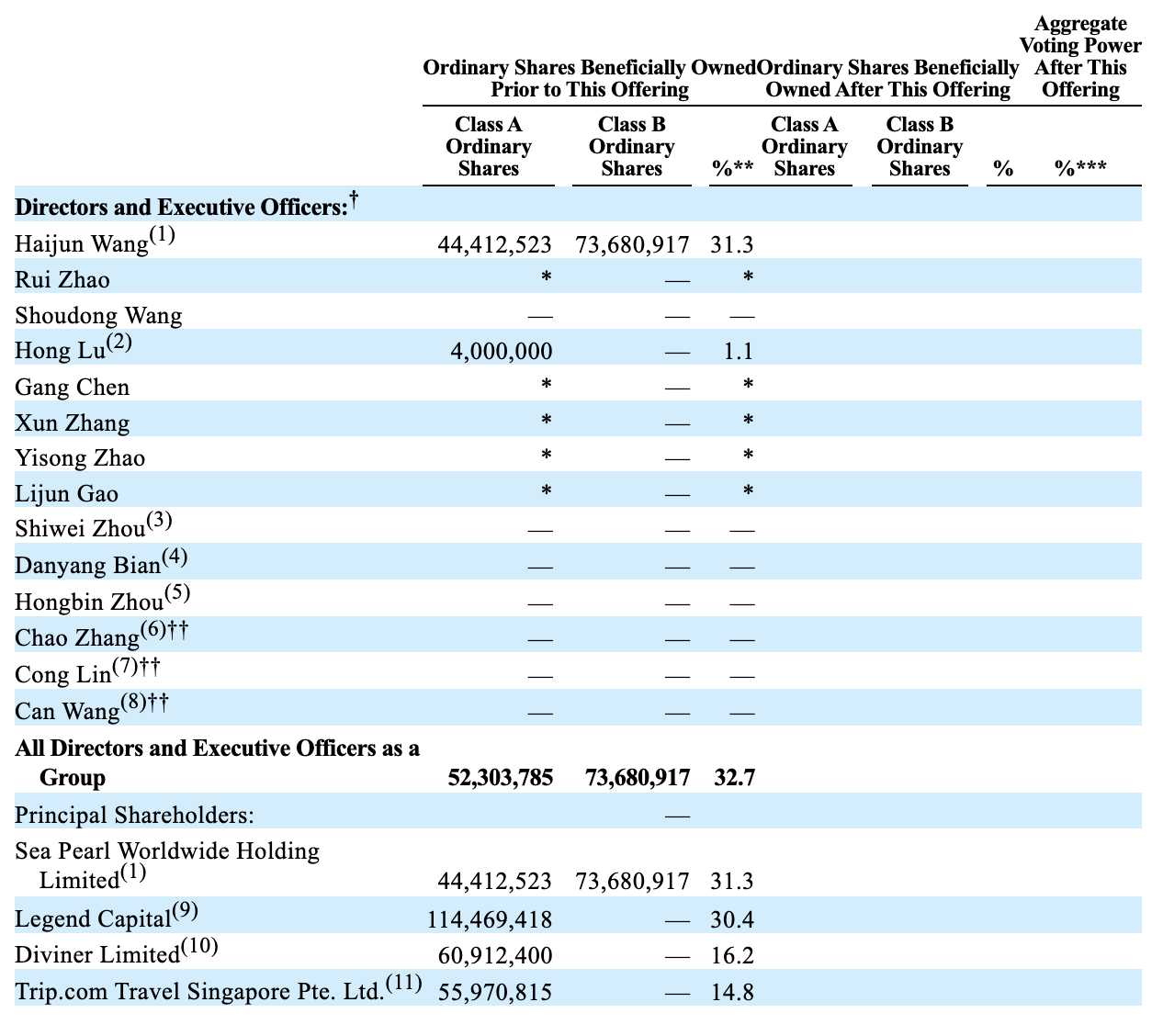This screenshot has width=1163, height=1036.
Task: Click the %** column header
Action: point(733,168)
